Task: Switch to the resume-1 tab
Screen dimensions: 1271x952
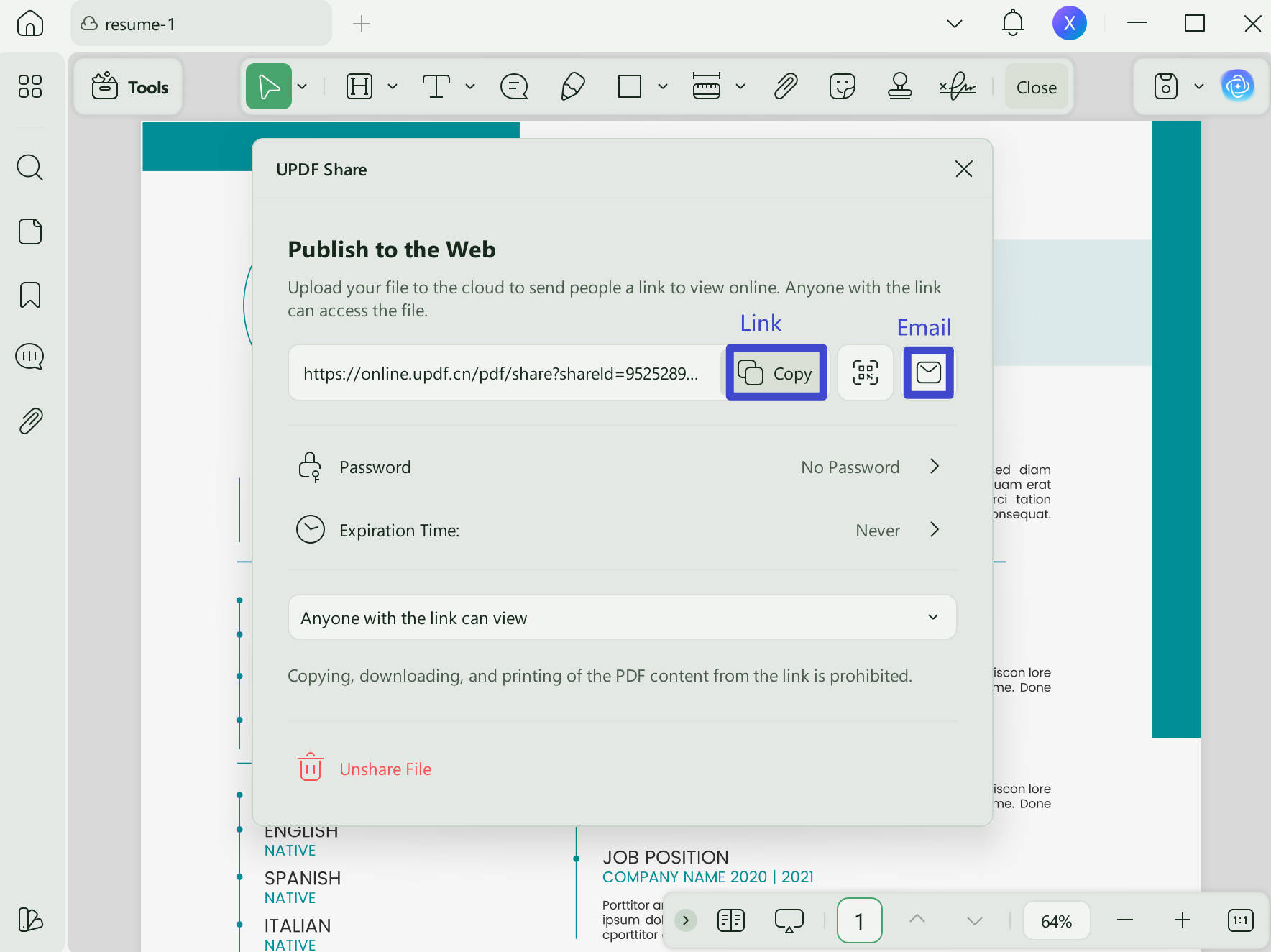Action: click(201, 24)
